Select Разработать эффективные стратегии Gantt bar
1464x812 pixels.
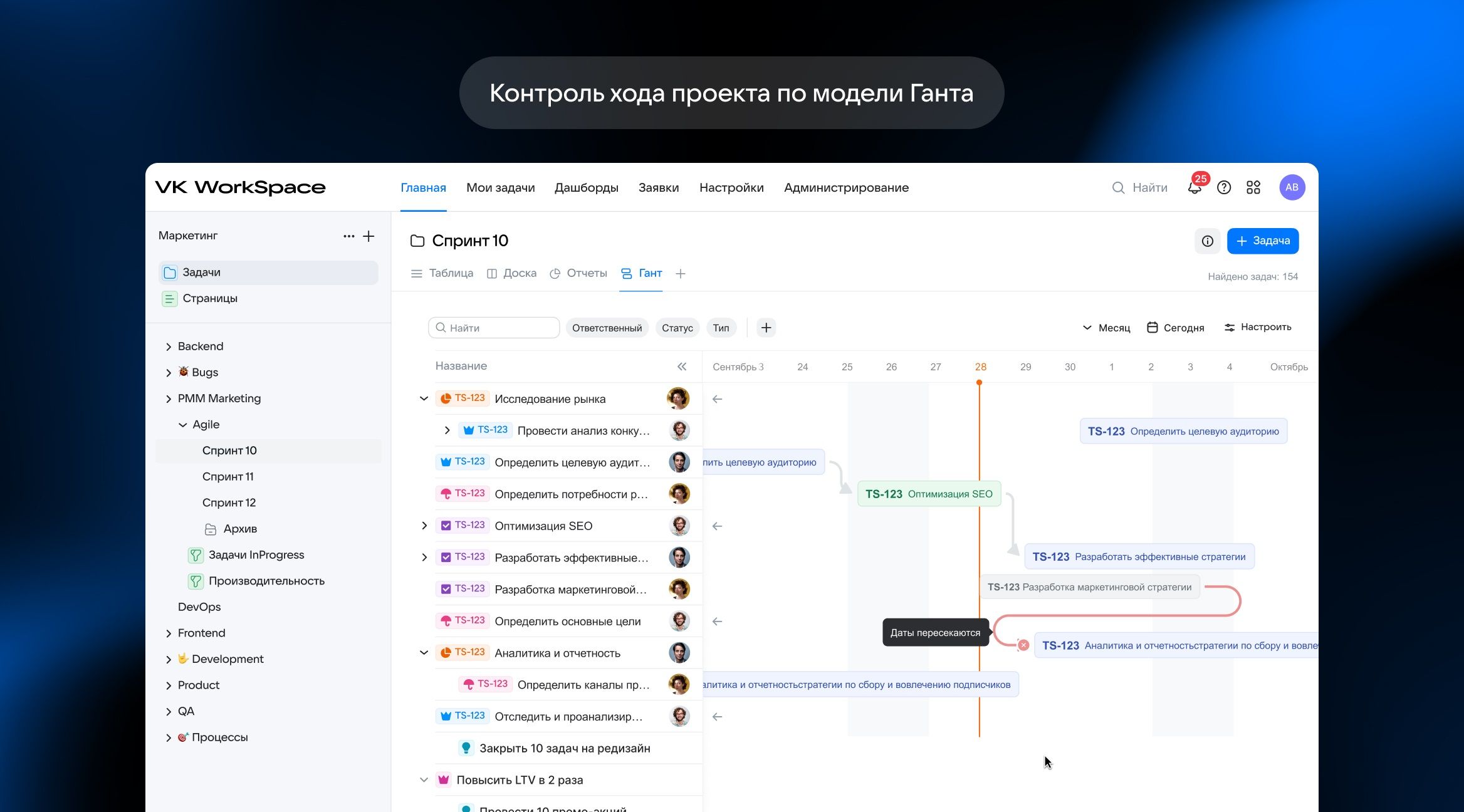pyautogui.click(x=1139, y=556)
